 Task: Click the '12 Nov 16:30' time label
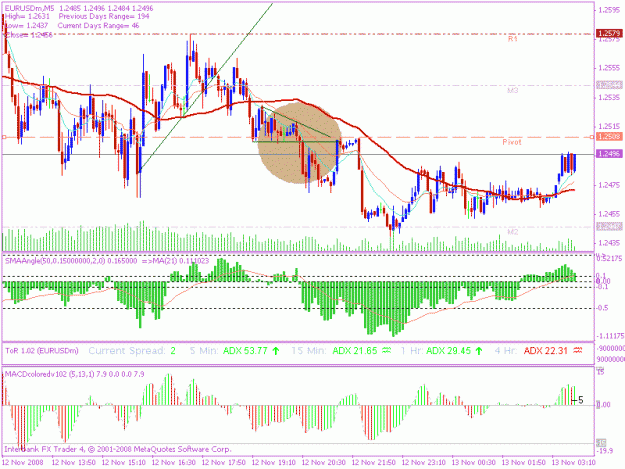click(x=174, y=463)
